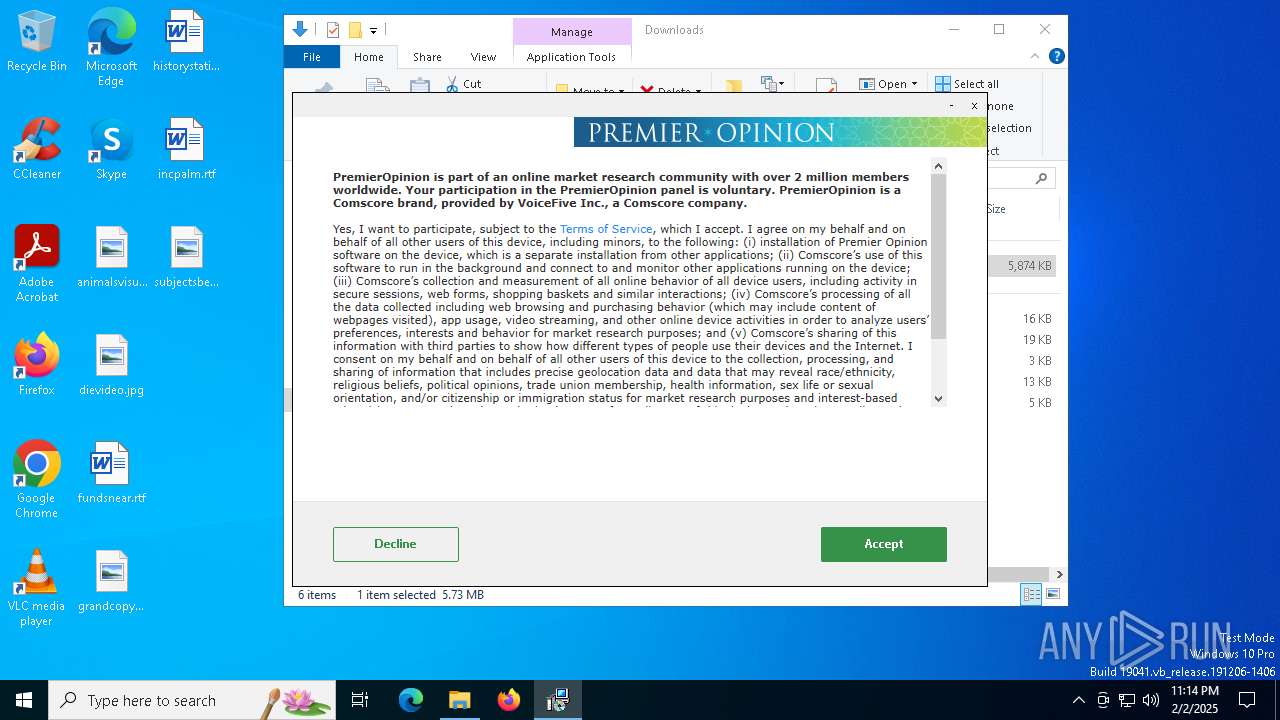
Task: Open Start menu
Action: 24,700
